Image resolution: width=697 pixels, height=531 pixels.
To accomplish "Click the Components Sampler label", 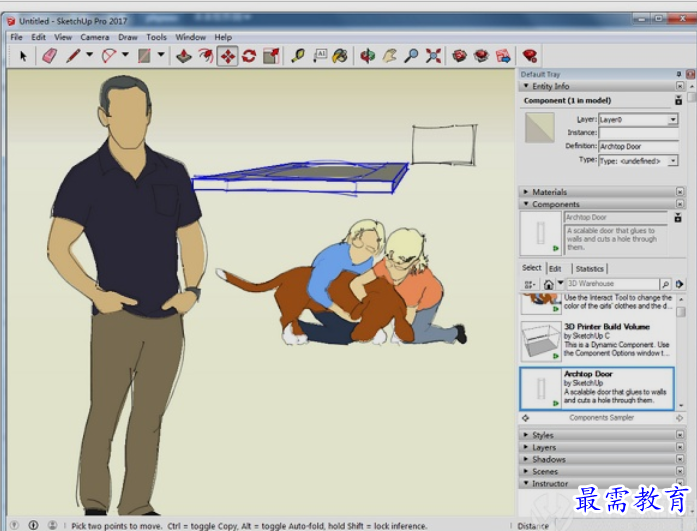I will pos(601,417).
